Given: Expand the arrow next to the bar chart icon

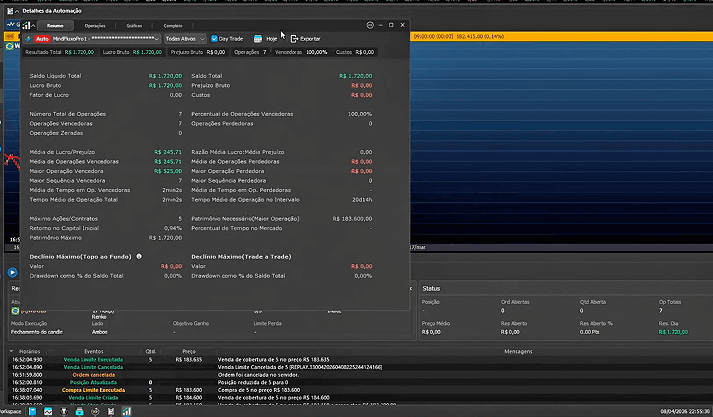Looking at the screenshot, I should pos(33,26).
